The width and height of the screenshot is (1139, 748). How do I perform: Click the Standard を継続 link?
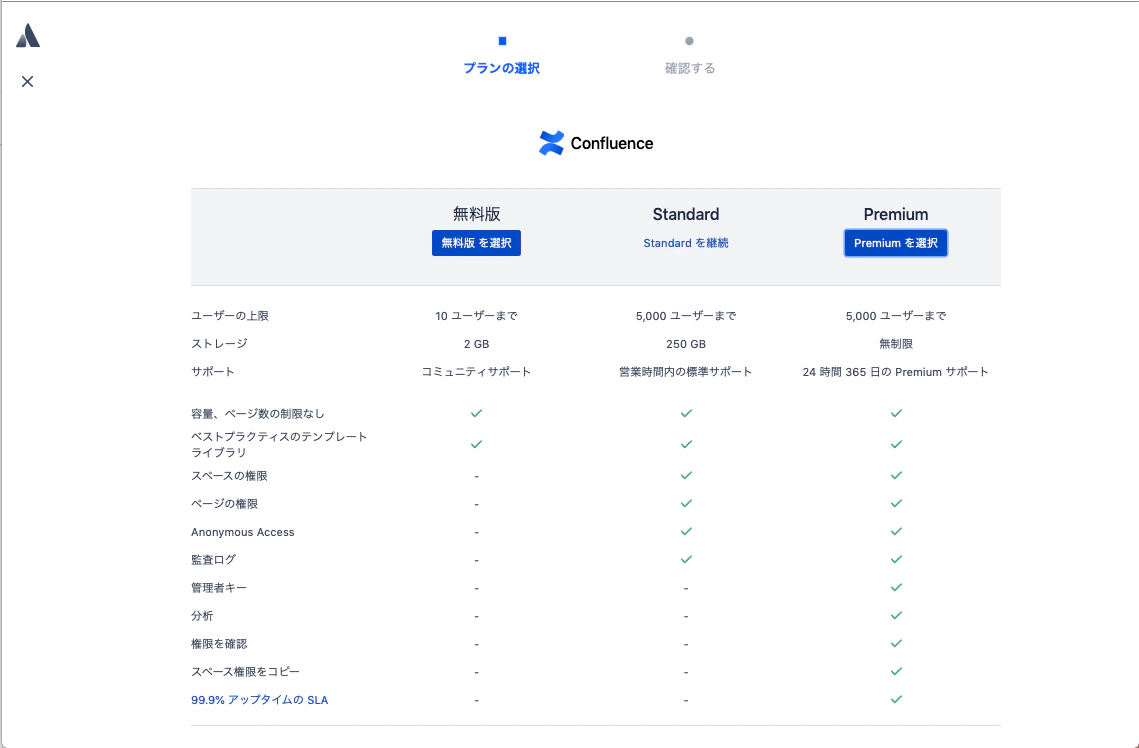686,243
